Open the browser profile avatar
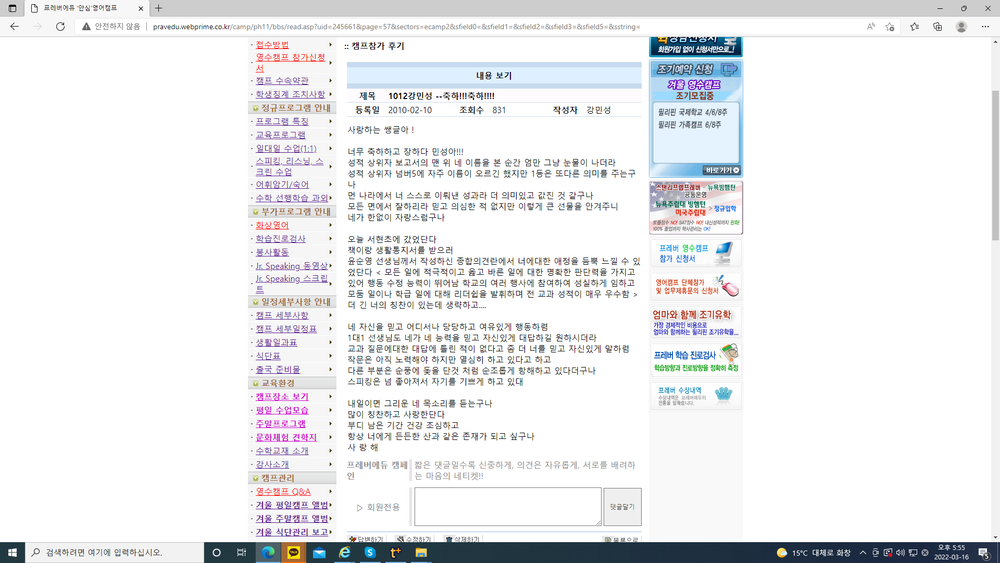 [x=961, y=27]
